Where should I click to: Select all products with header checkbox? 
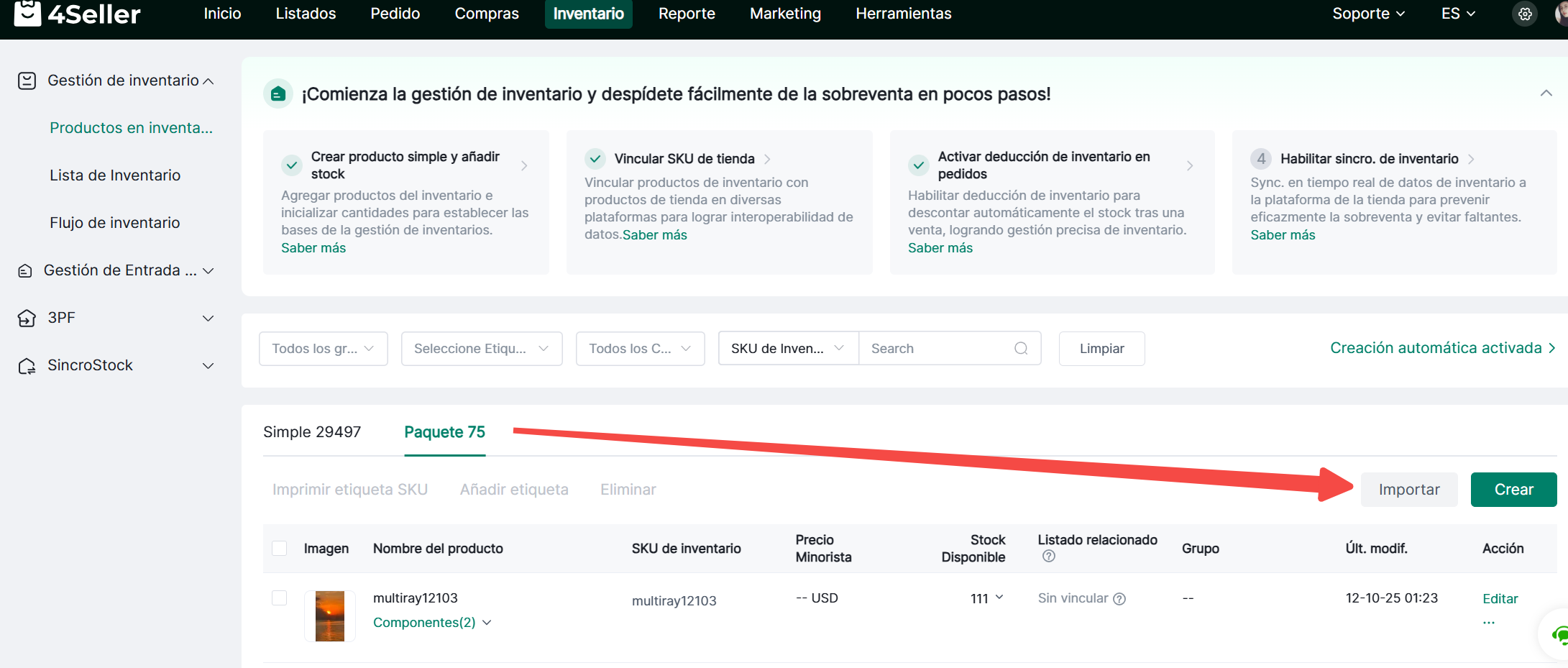coord(280,549)
